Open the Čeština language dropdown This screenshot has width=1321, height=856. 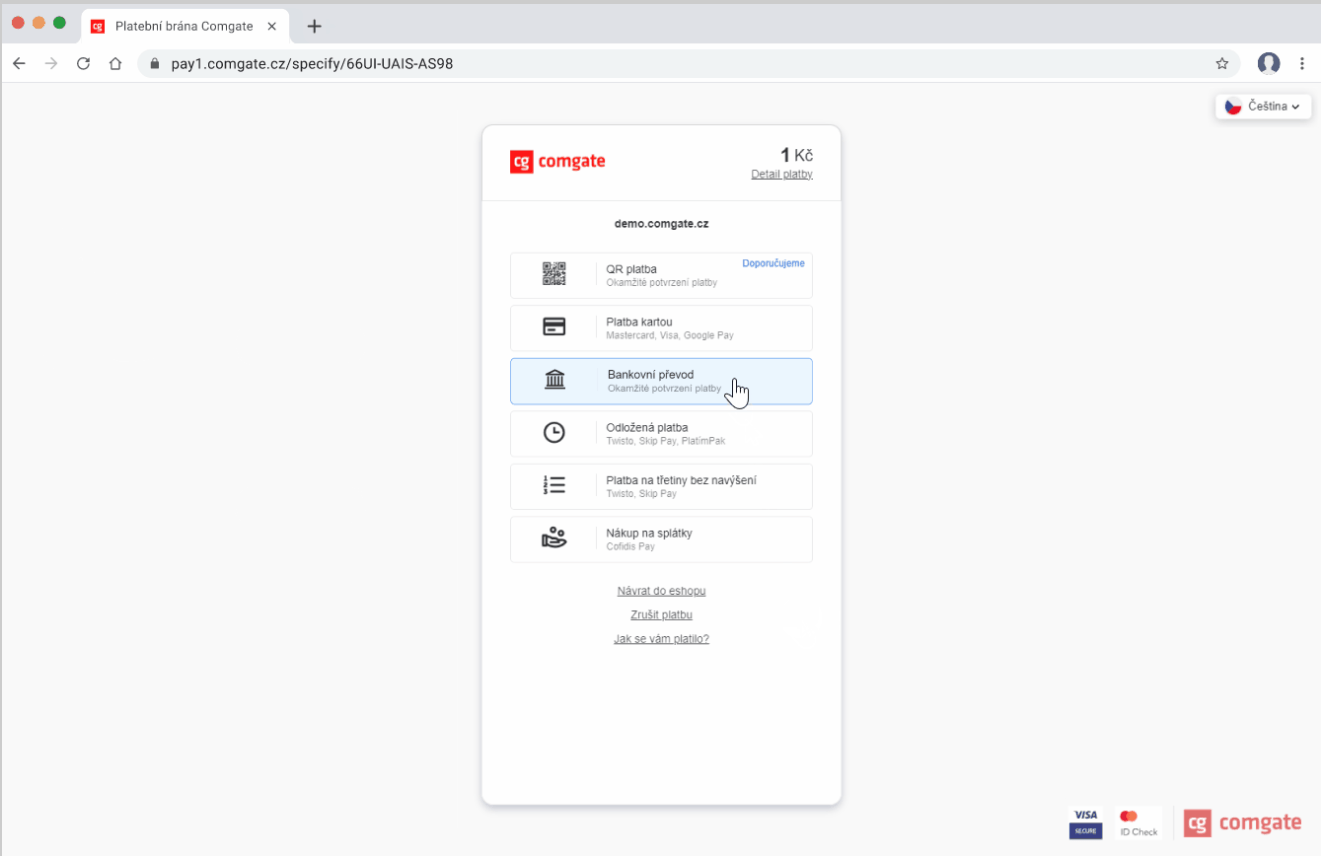(1263, 106)
